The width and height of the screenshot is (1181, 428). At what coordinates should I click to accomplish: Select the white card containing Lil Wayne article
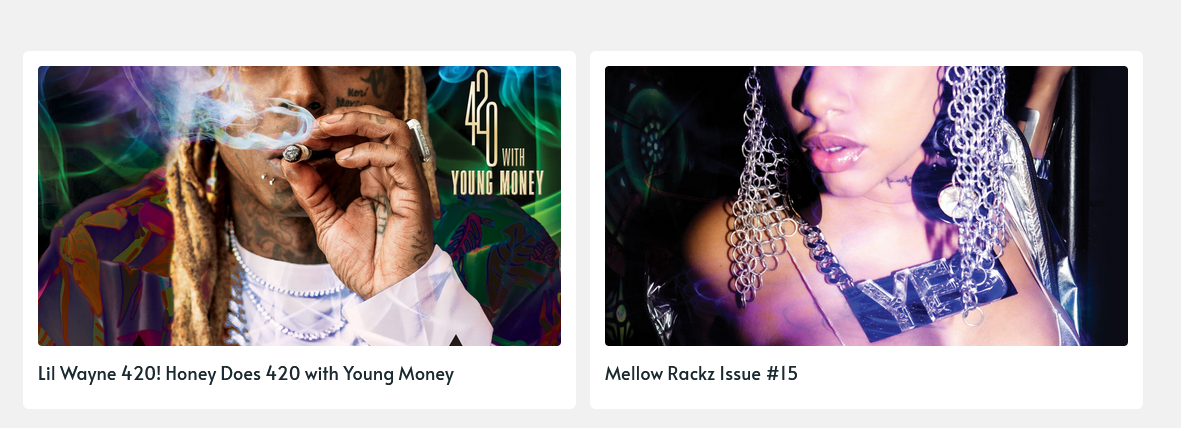[299, 230]
